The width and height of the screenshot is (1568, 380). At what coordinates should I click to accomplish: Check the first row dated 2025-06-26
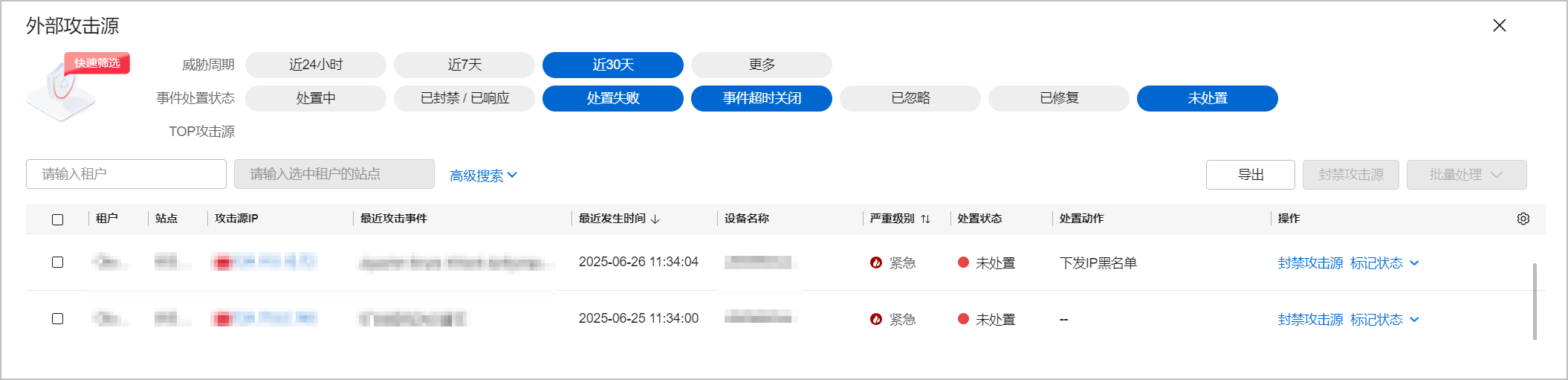tap(57, 263)
